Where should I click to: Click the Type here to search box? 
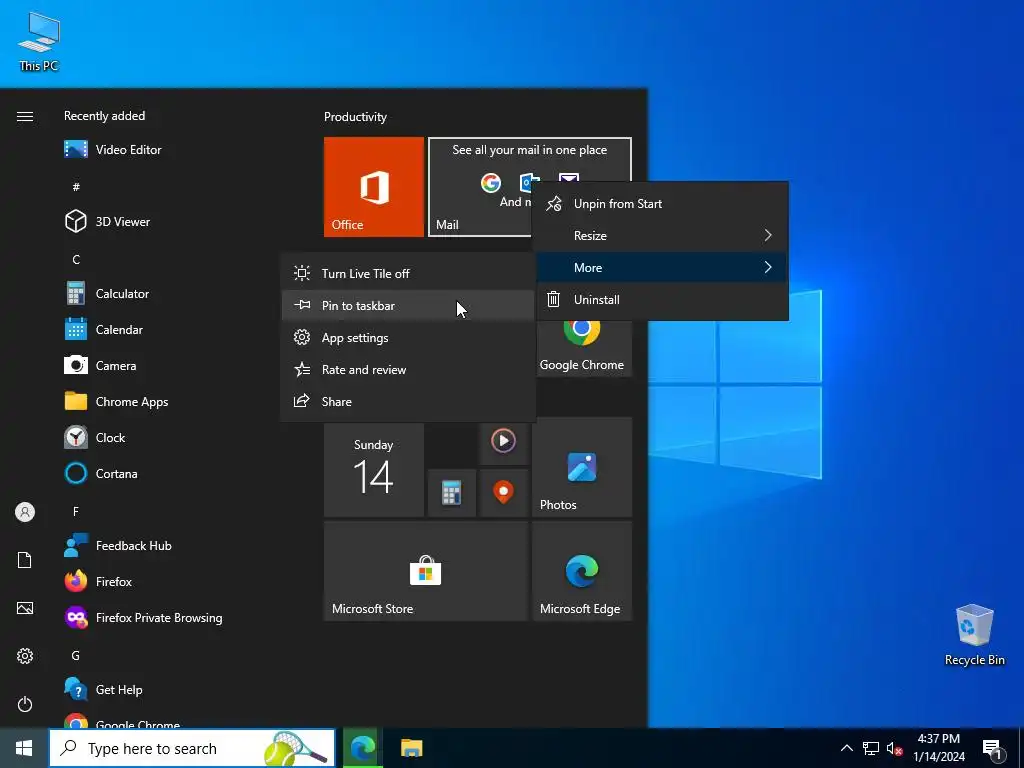192,748
